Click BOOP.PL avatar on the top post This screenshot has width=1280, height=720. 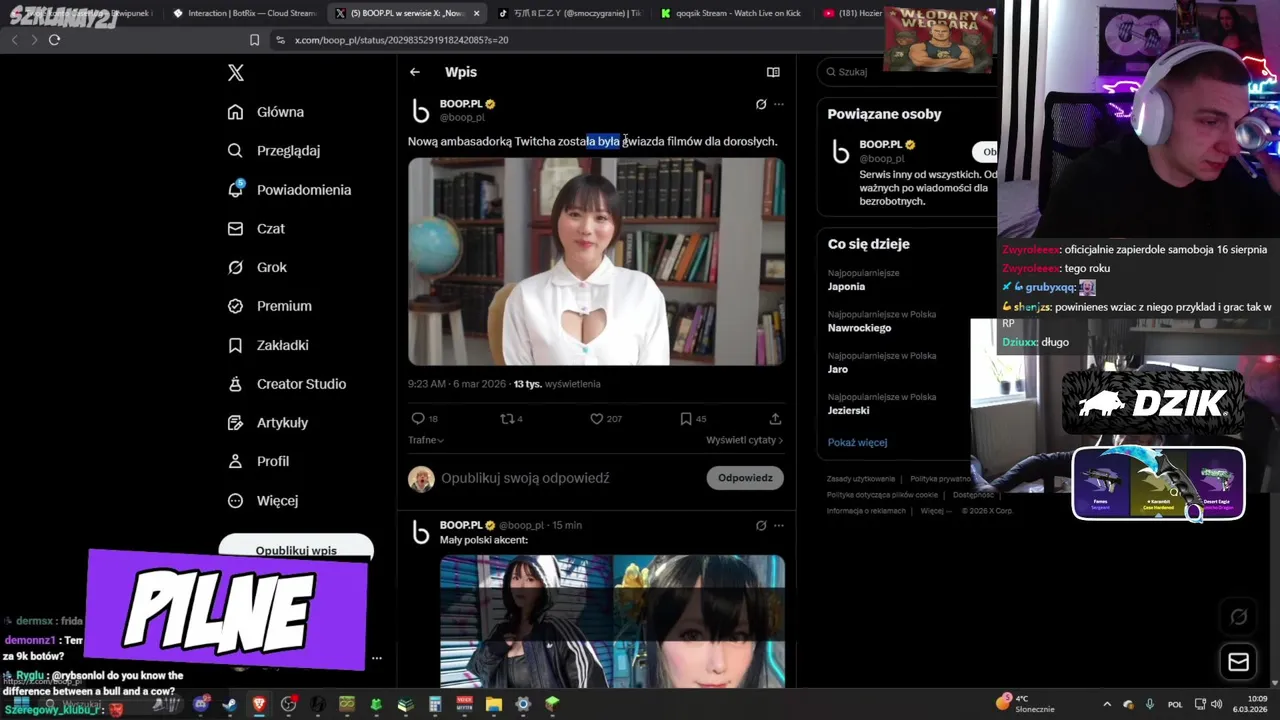(x=421, y=110)
